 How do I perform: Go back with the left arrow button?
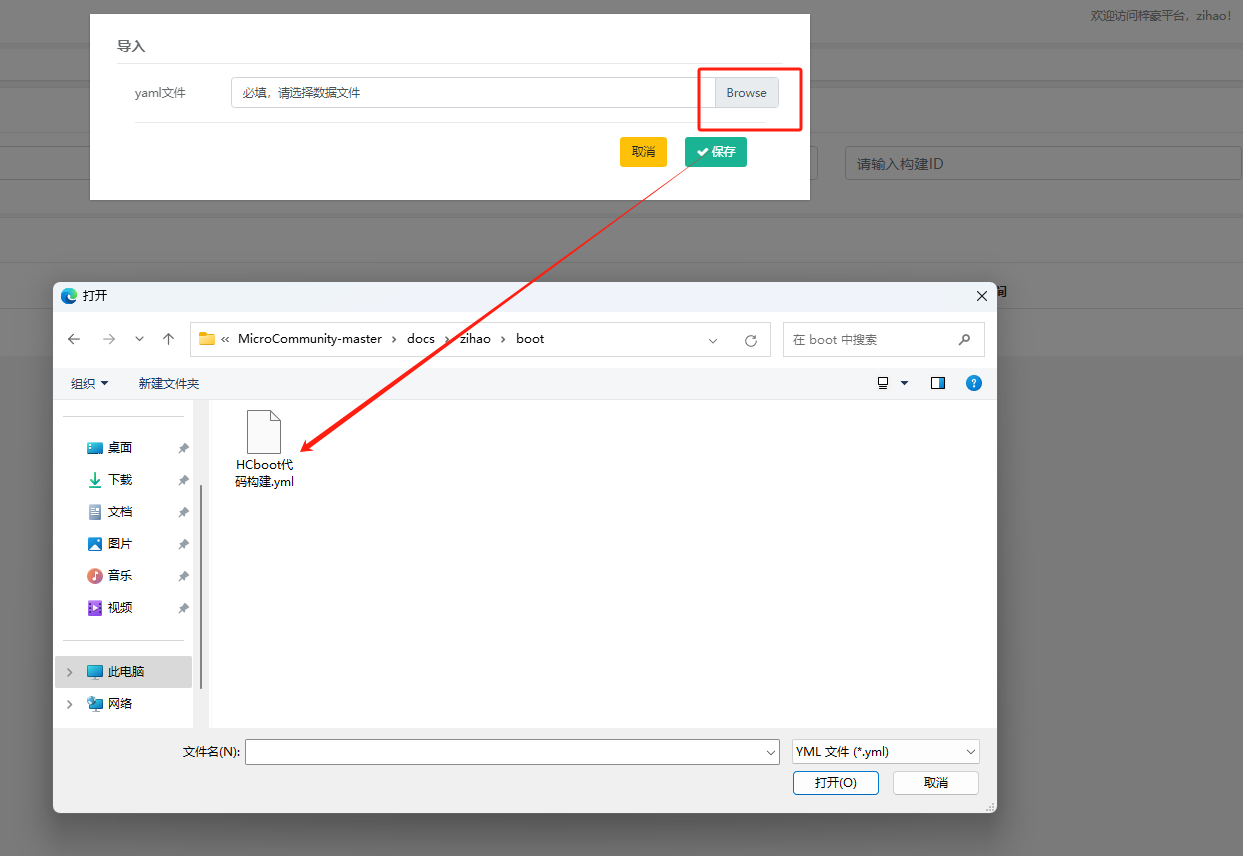pos(74,339)
